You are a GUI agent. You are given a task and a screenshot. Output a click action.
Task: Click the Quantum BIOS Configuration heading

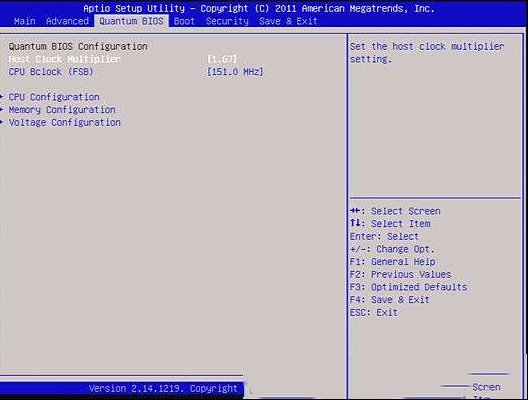point(78,46)
